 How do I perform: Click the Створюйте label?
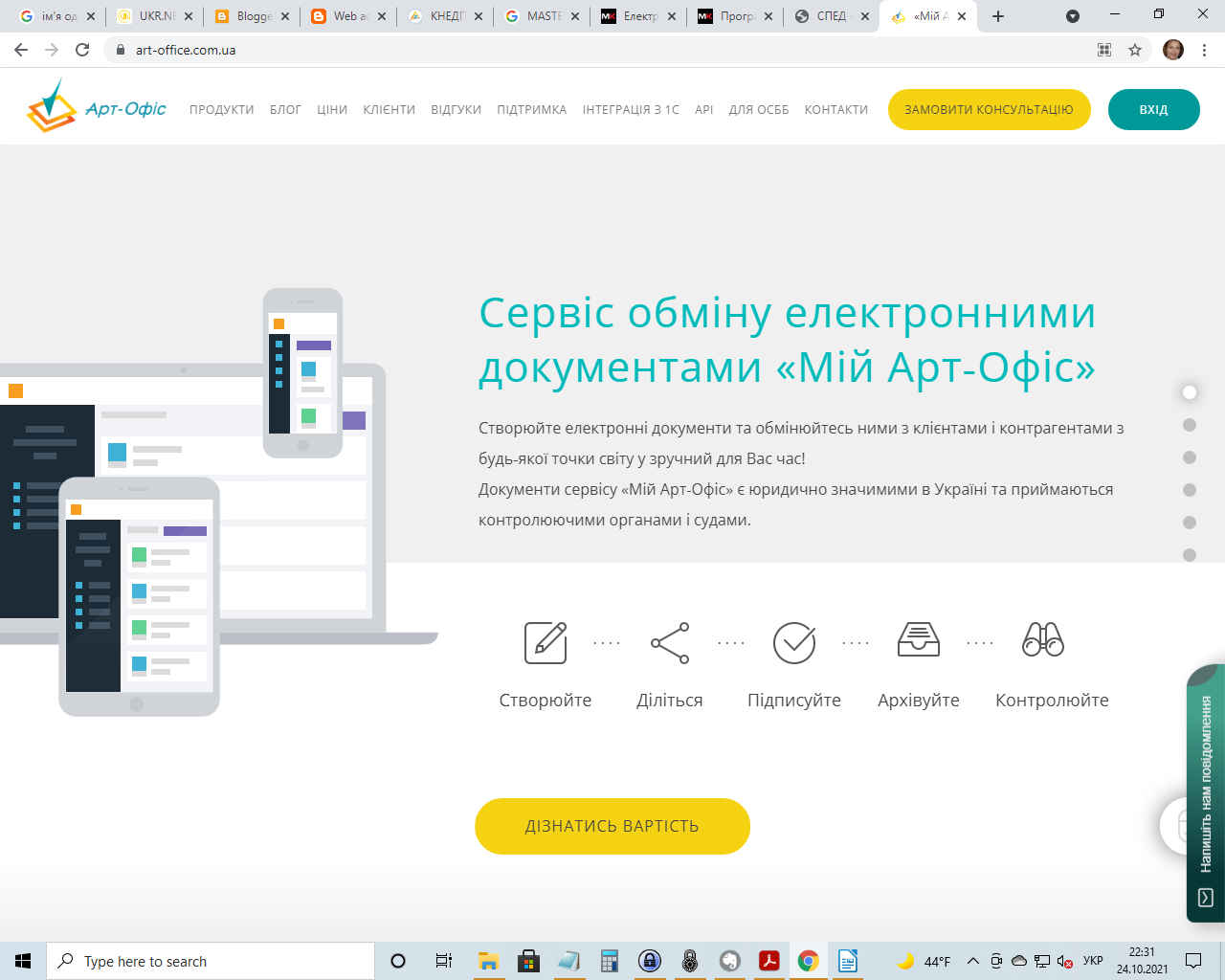tap(546, 701)
